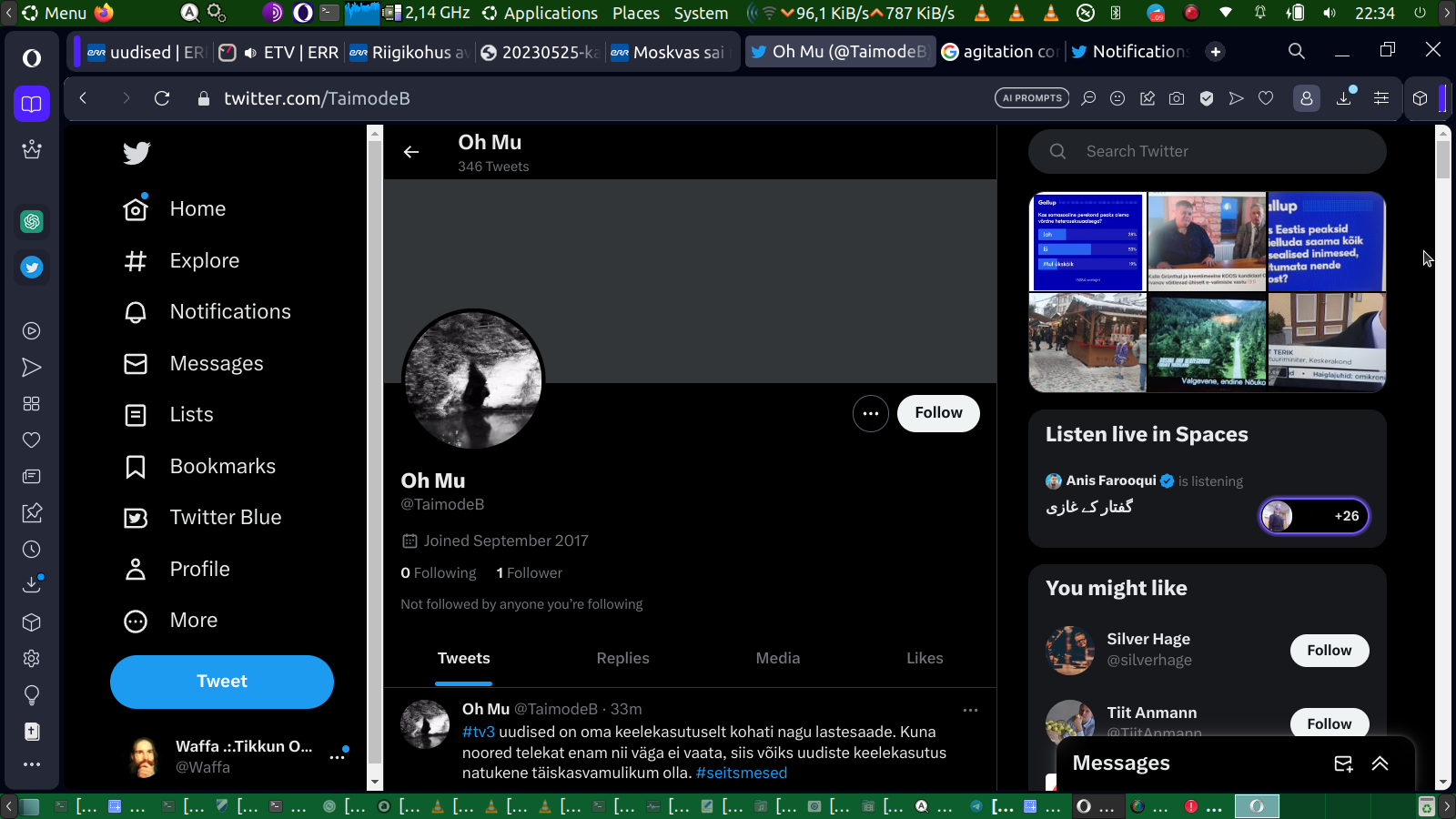Image resolution: width=1456 pixels, height=819 pixels.
Task: Open the ChatGPT panel in Opera sidebar
Action: click(32, 221)
